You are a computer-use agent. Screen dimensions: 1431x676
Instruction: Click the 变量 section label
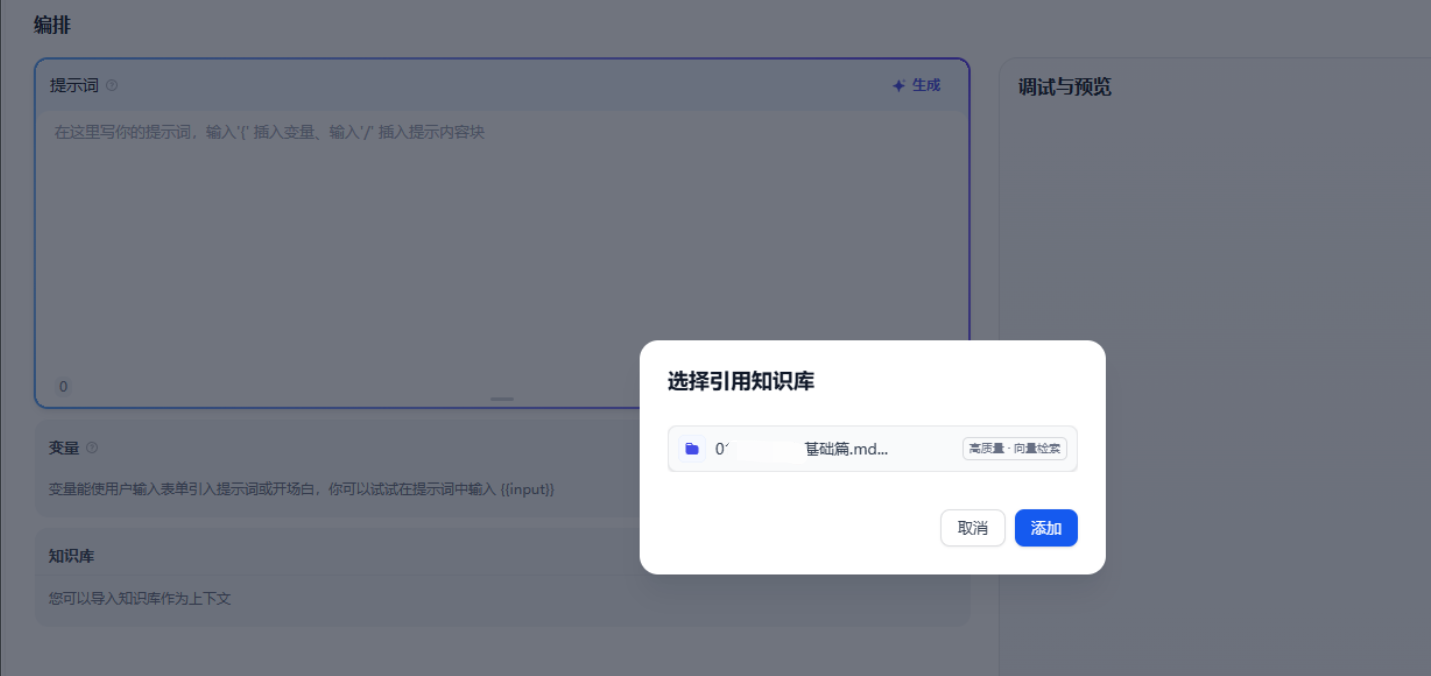click(64, 448)
